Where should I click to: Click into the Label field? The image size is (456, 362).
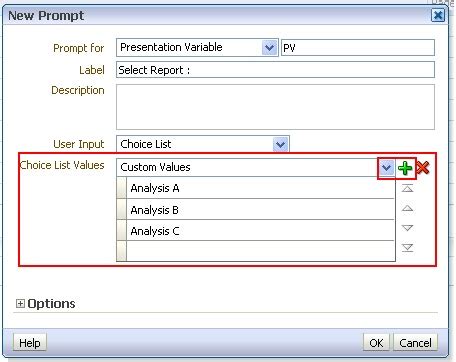click(275, 70)
